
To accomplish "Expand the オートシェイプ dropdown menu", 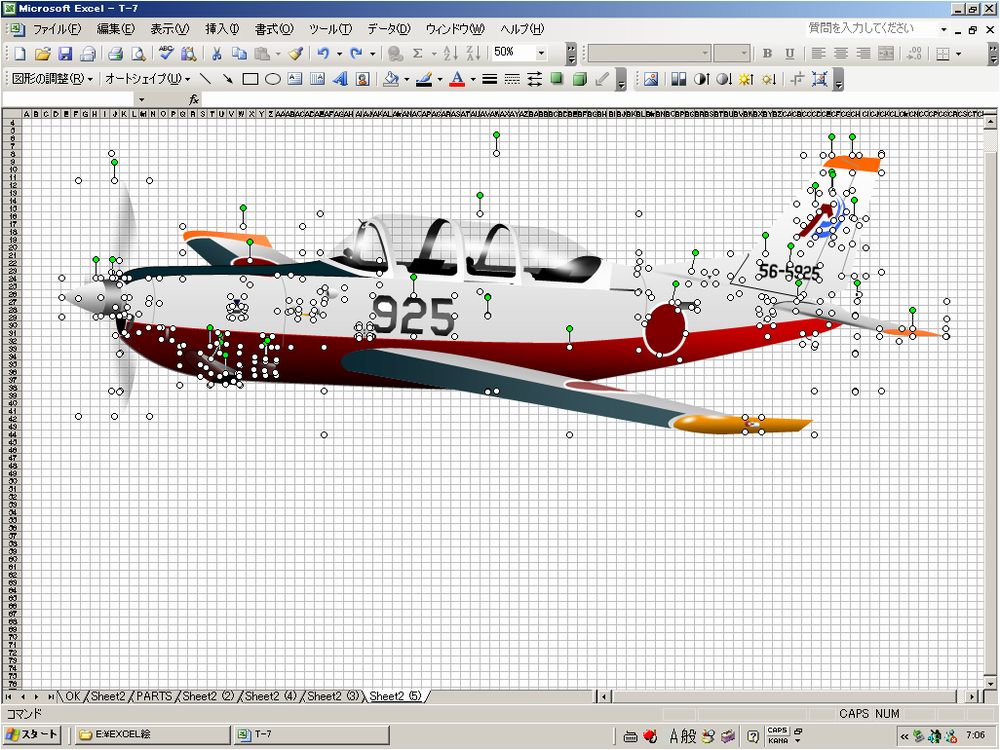I will click(146, 78).
